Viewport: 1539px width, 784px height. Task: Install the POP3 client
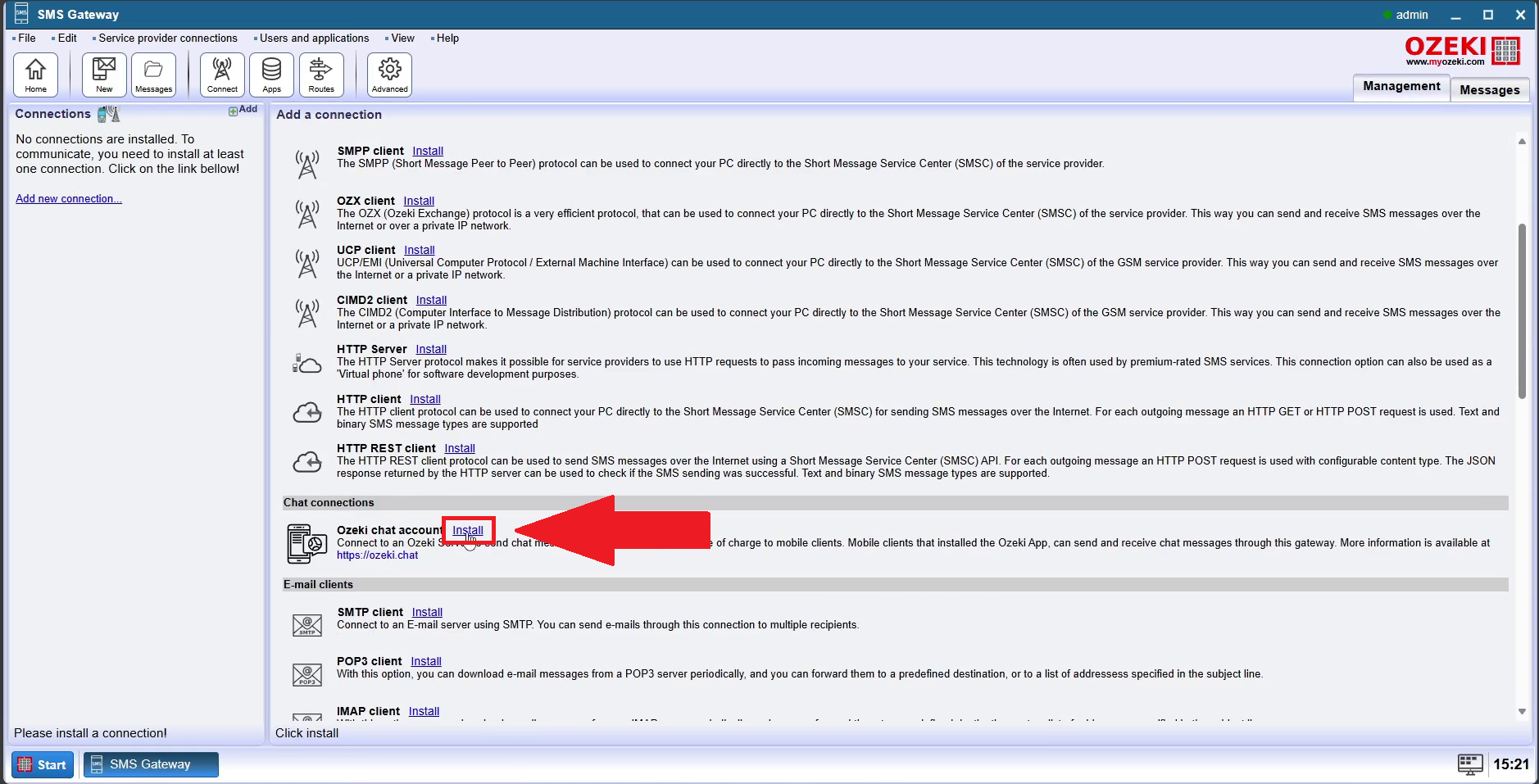tap(426, 662)
